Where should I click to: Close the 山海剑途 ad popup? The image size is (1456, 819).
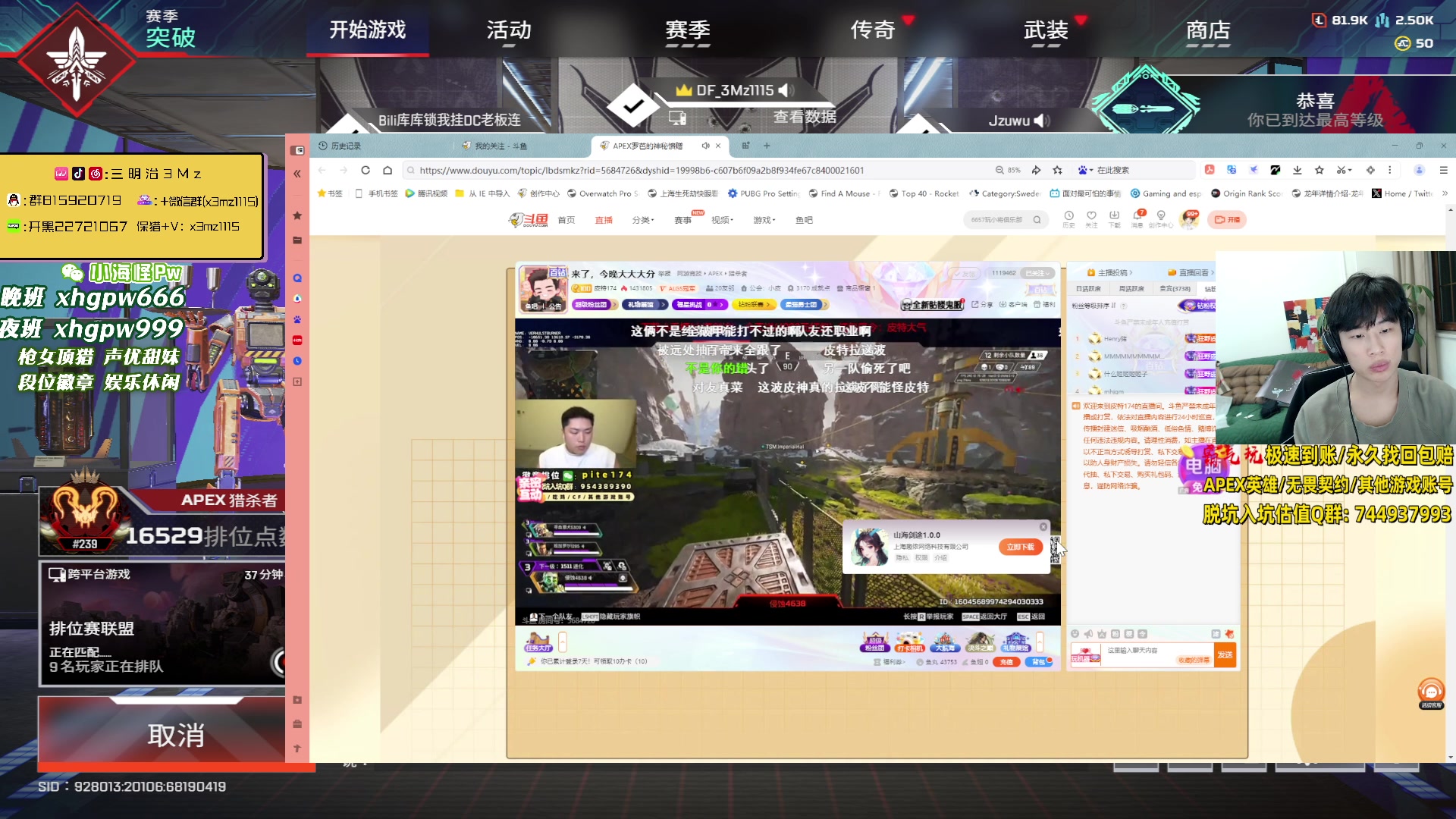click(x=1043, y=526)
